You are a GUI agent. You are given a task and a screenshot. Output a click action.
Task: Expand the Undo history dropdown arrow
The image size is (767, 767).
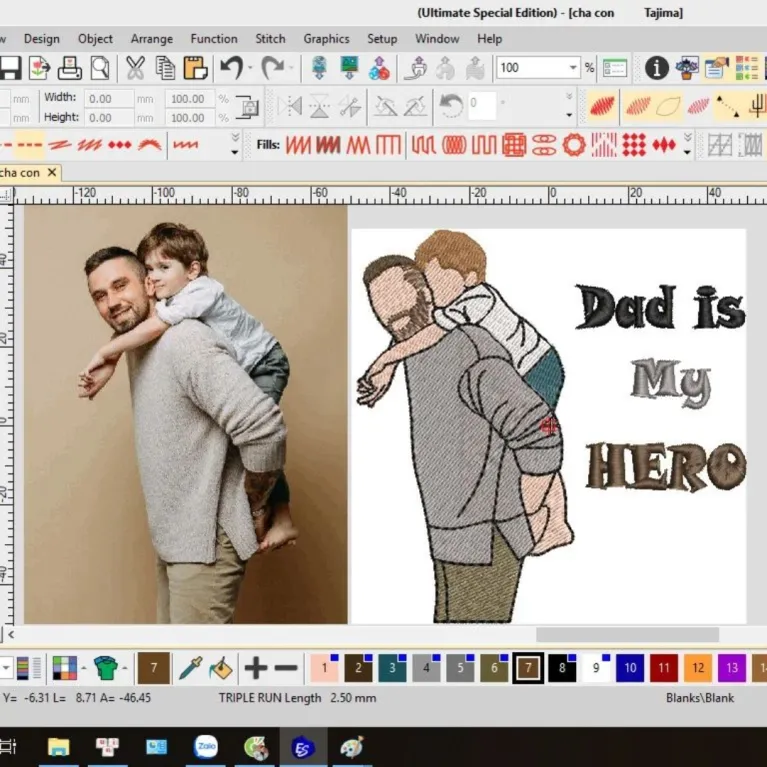click(x=250, y=68)
